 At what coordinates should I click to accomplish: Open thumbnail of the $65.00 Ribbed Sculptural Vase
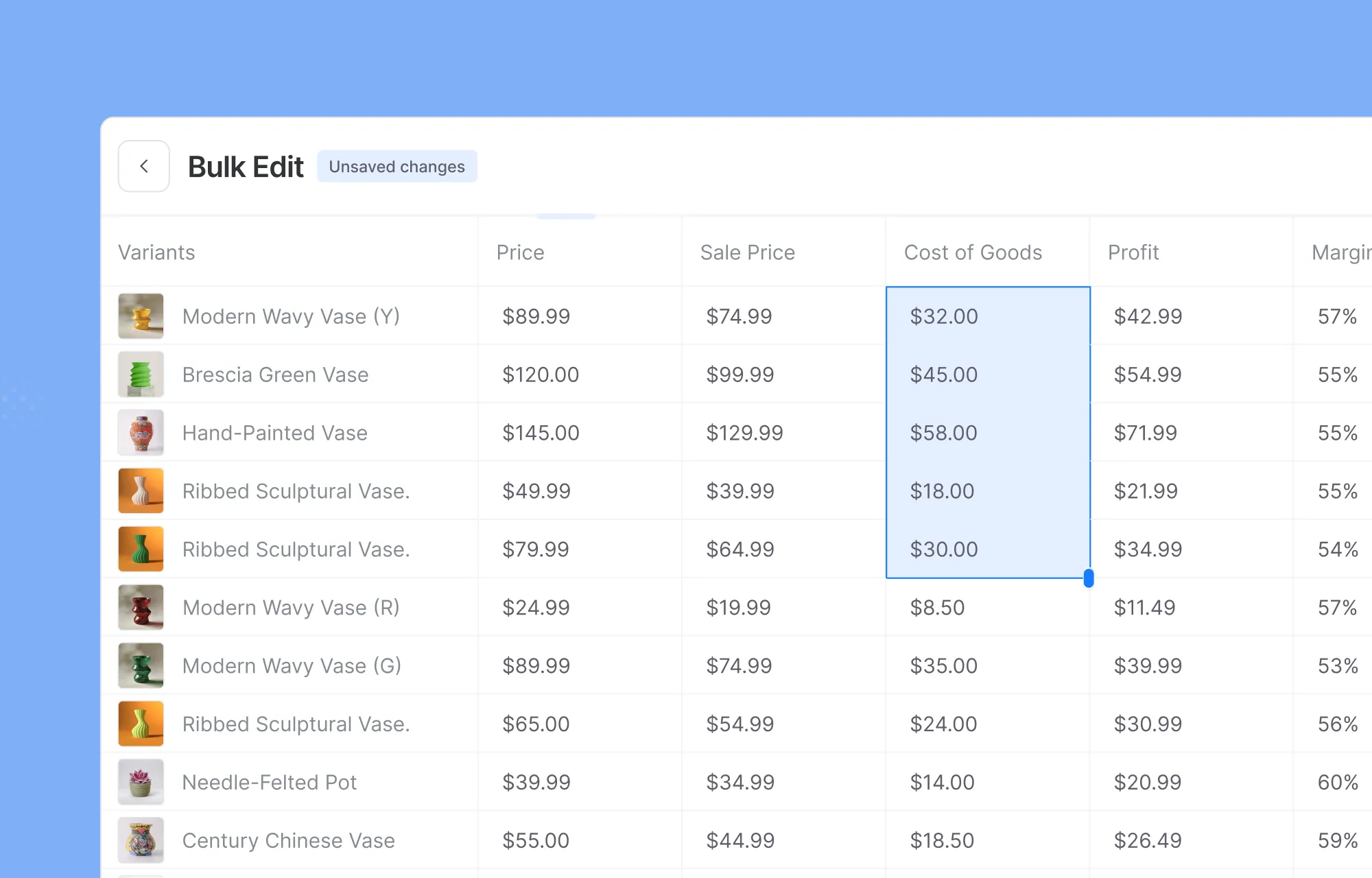pyautogui.click(x=141, y=724)
